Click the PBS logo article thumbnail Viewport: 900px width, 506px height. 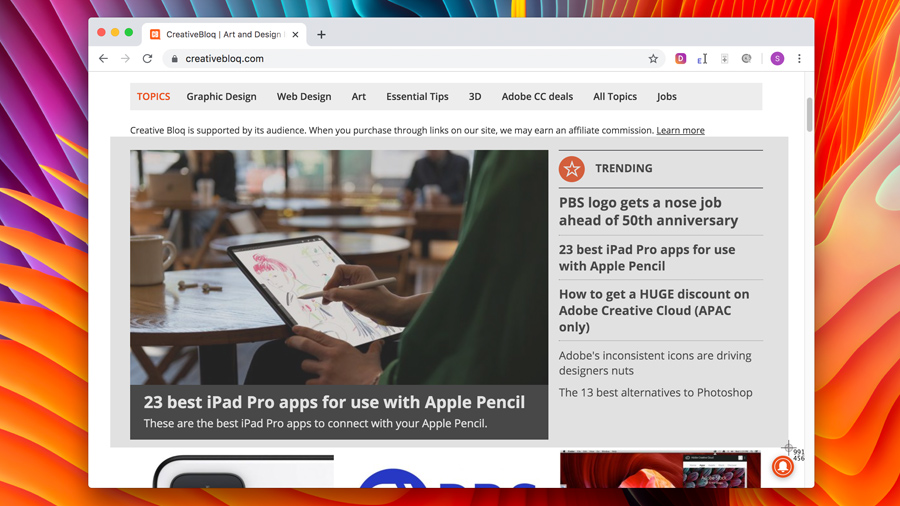(448, 478)
